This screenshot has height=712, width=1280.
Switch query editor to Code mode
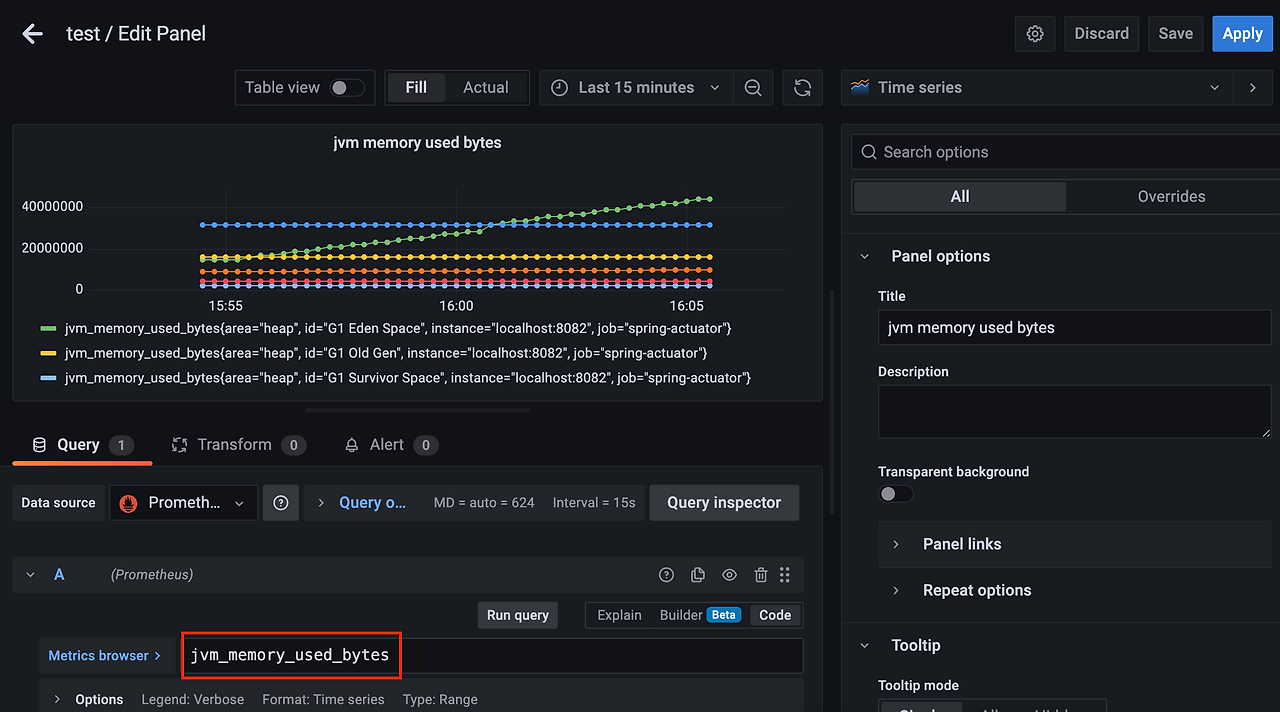[775, 615]
